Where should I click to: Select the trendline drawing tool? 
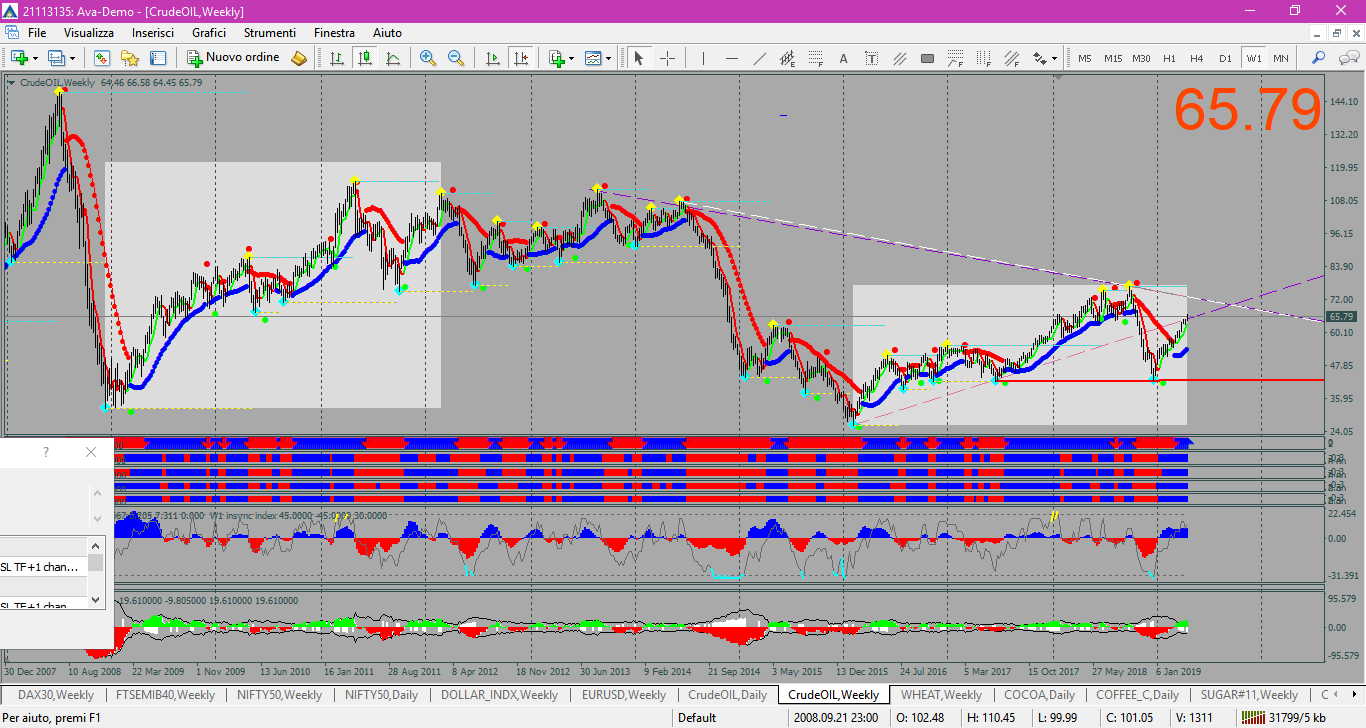coord(760,58)
